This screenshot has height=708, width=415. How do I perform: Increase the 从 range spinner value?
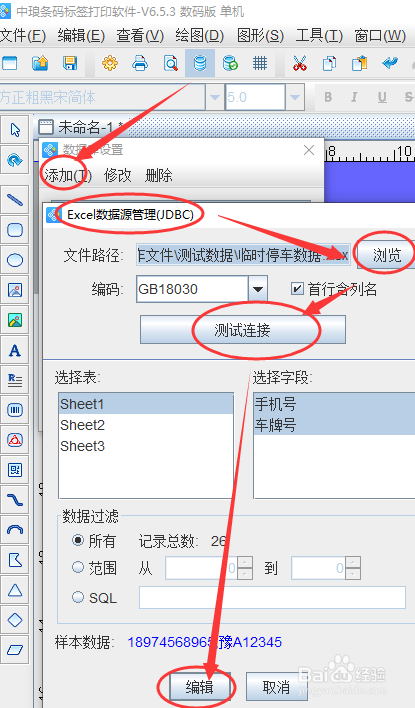coord(245,562)
